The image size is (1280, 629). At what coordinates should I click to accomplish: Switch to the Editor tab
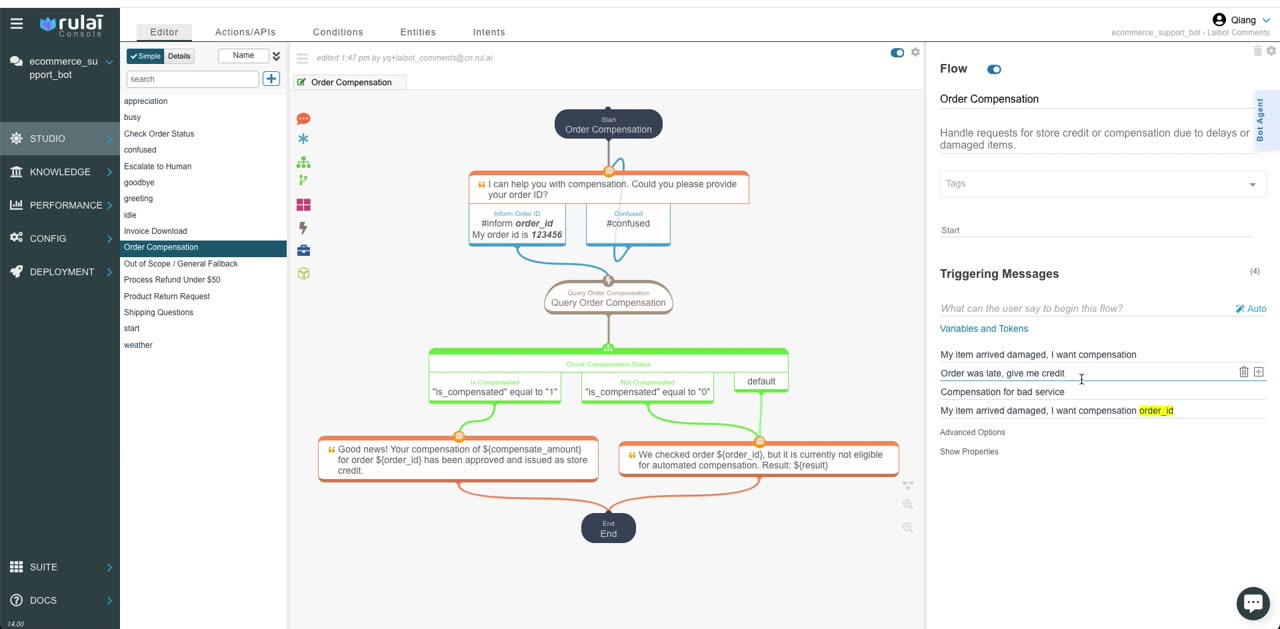point(164,32)
